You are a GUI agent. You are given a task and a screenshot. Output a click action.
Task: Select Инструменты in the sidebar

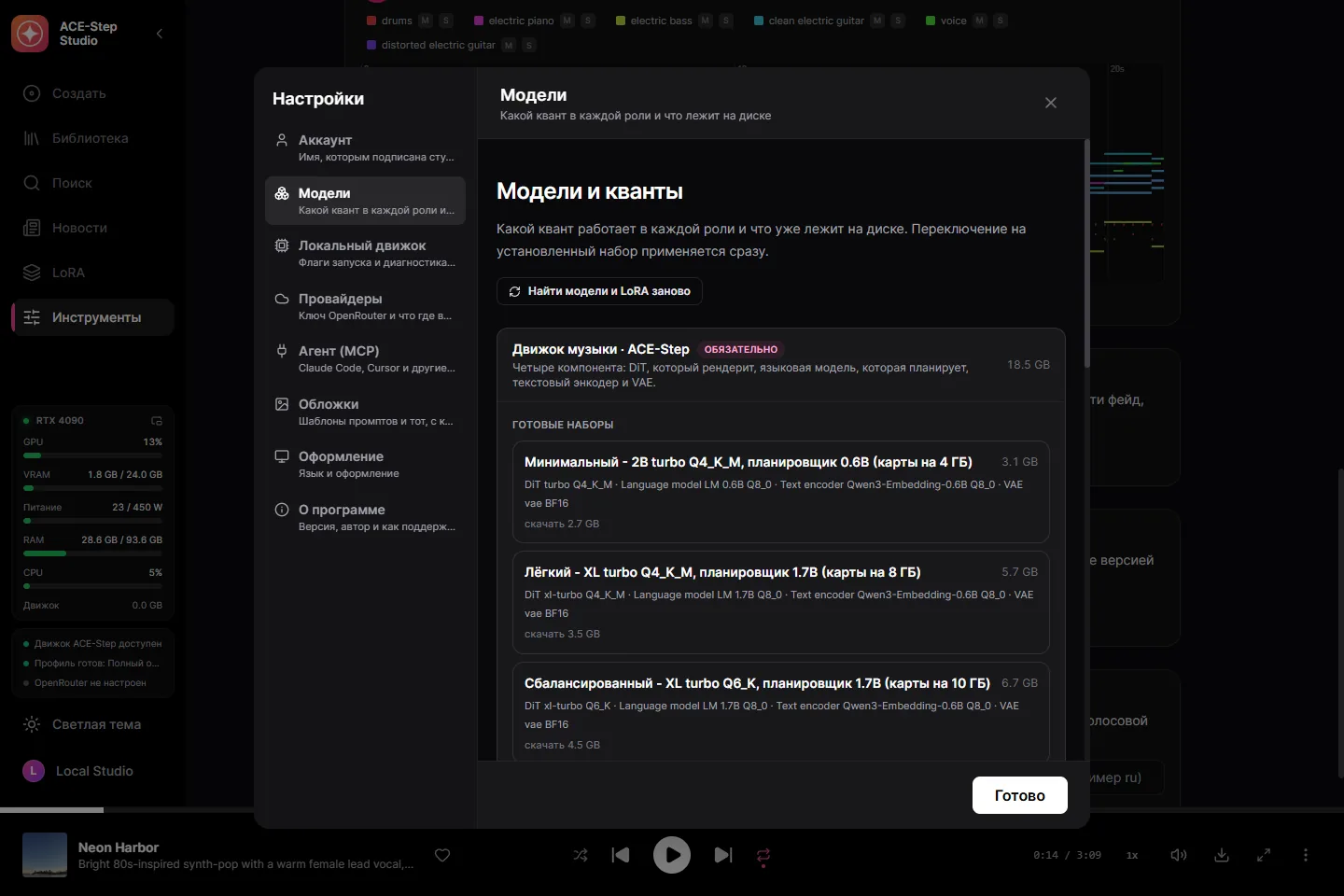pyautogui.click(x=92, y=317)
